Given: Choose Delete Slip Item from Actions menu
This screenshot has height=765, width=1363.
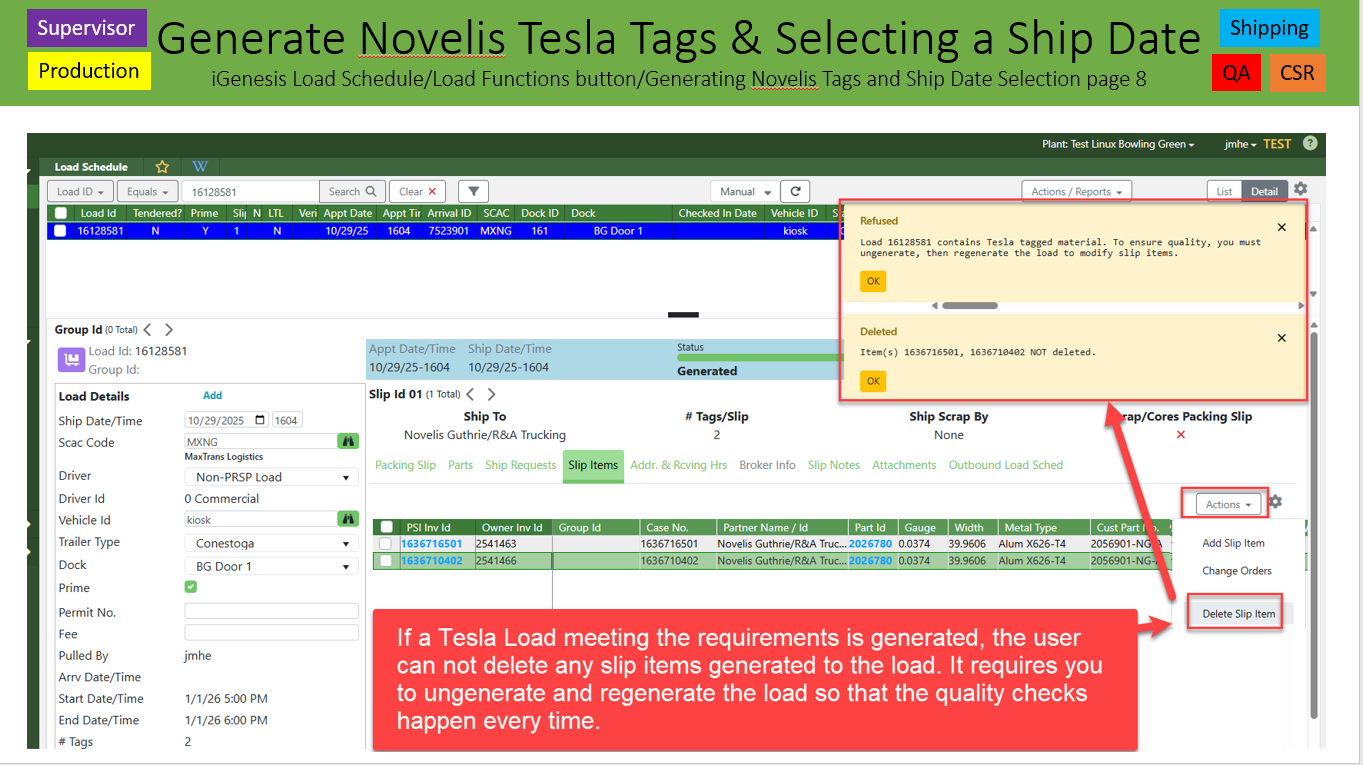Looking at the screenshot, I should point(1239,613).
